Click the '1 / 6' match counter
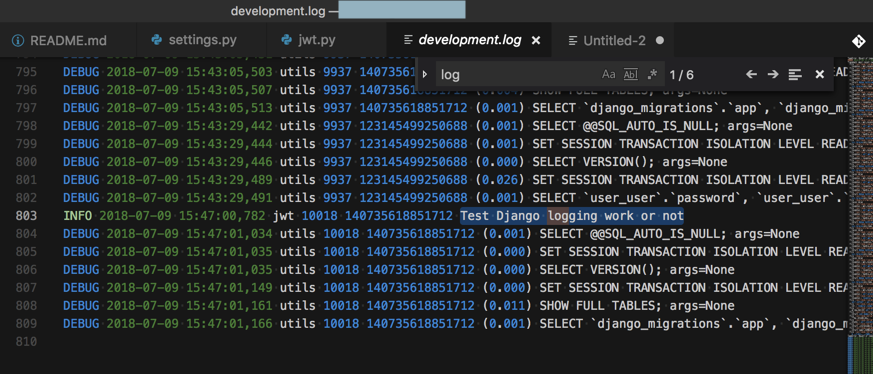The height and width of the screenshot is (374, 873). (681, 75)
